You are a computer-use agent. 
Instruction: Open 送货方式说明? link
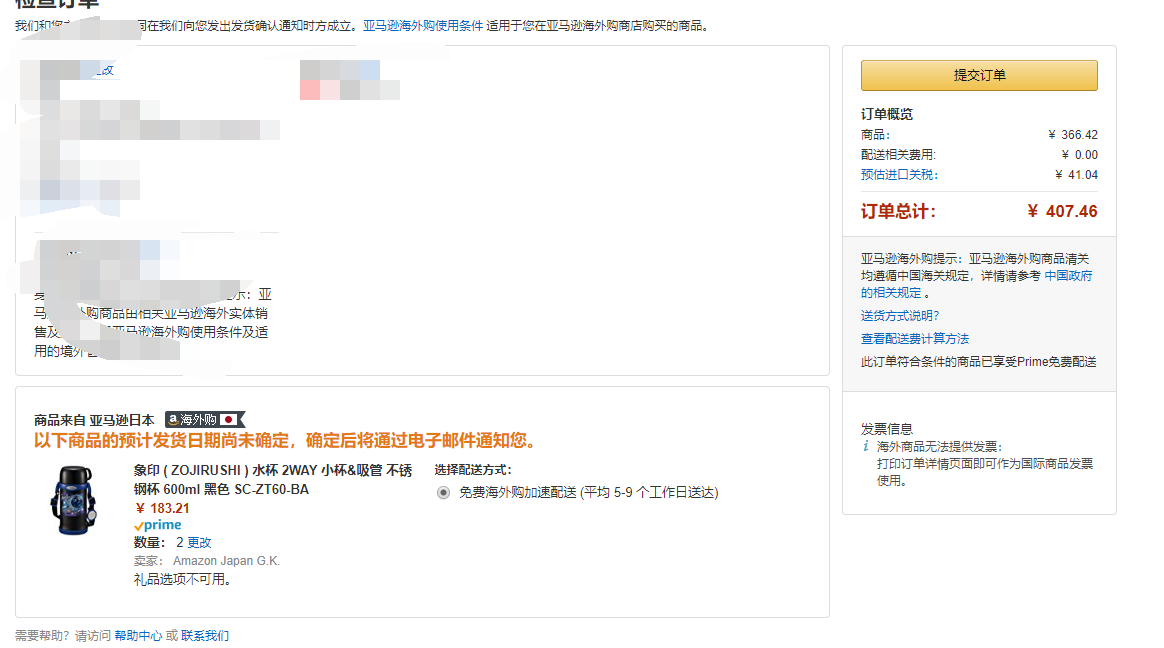pyautogui.click(x=900, y=316)
